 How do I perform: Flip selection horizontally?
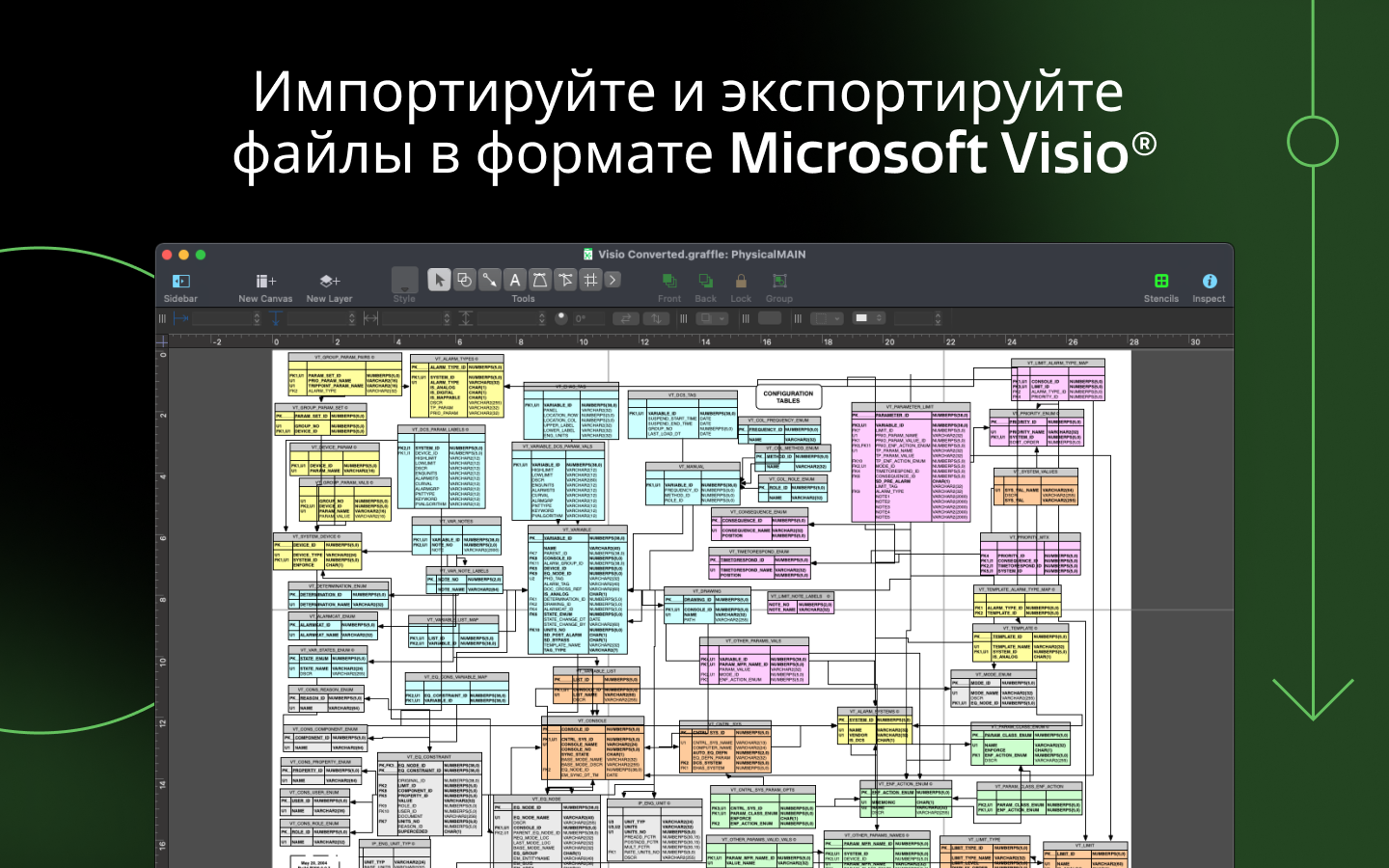point(626,318)
